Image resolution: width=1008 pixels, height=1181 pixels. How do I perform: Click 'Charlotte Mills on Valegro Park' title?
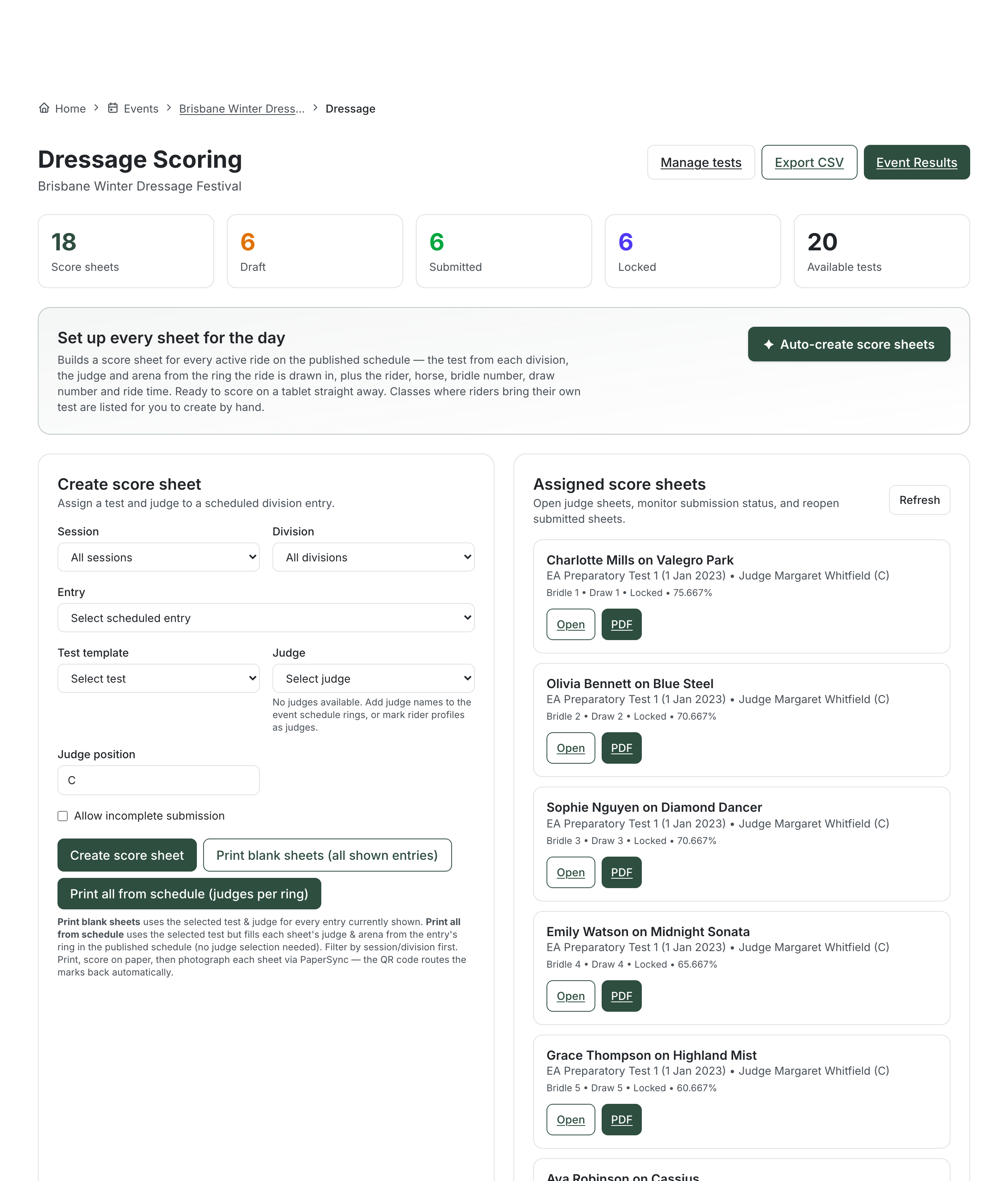tap(640, 560)
